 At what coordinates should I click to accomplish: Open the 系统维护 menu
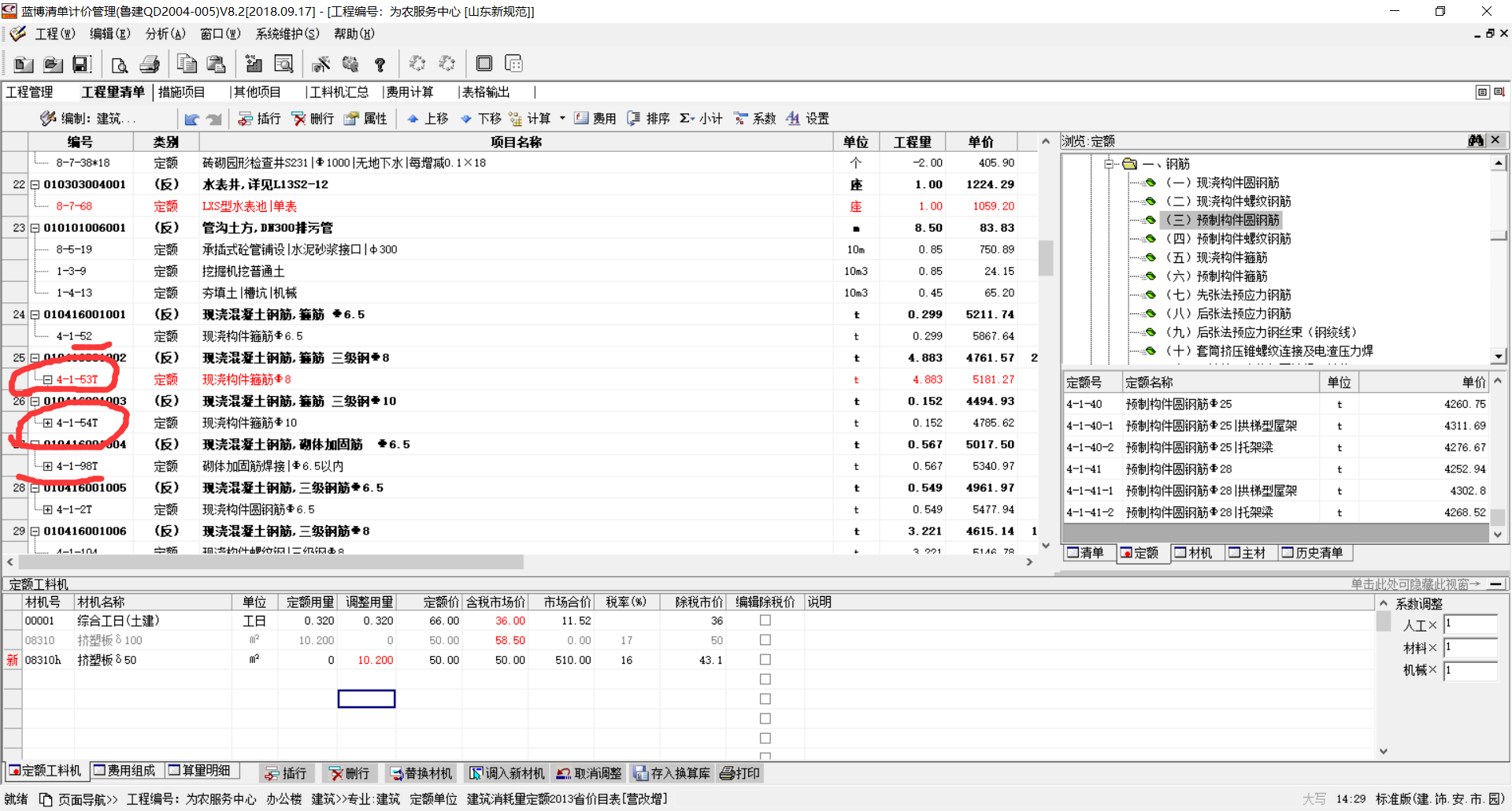point(287,34)
